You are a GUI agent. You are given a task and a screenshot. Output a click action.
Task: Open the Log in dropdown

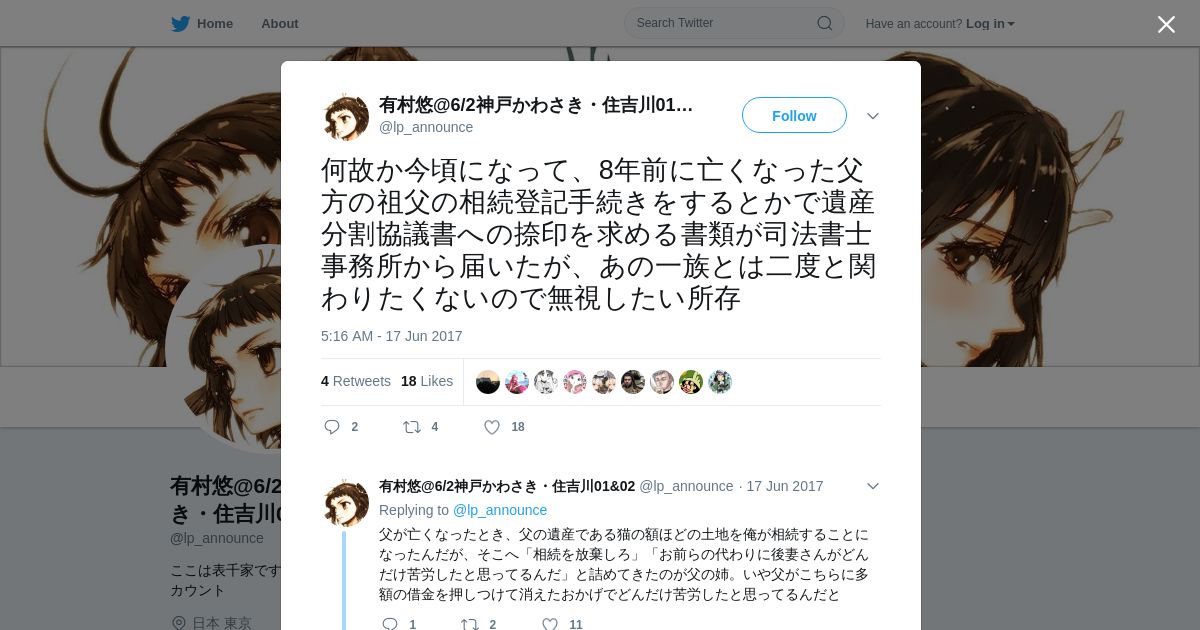990,24
